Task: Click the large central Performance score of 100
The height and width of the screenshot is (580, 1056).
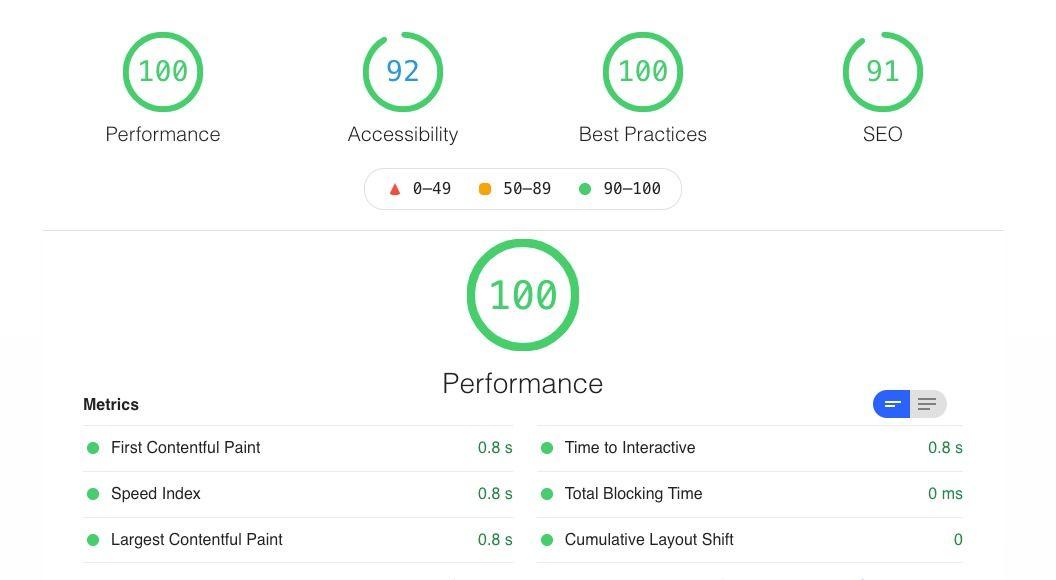Action: (x=523, y=294)
